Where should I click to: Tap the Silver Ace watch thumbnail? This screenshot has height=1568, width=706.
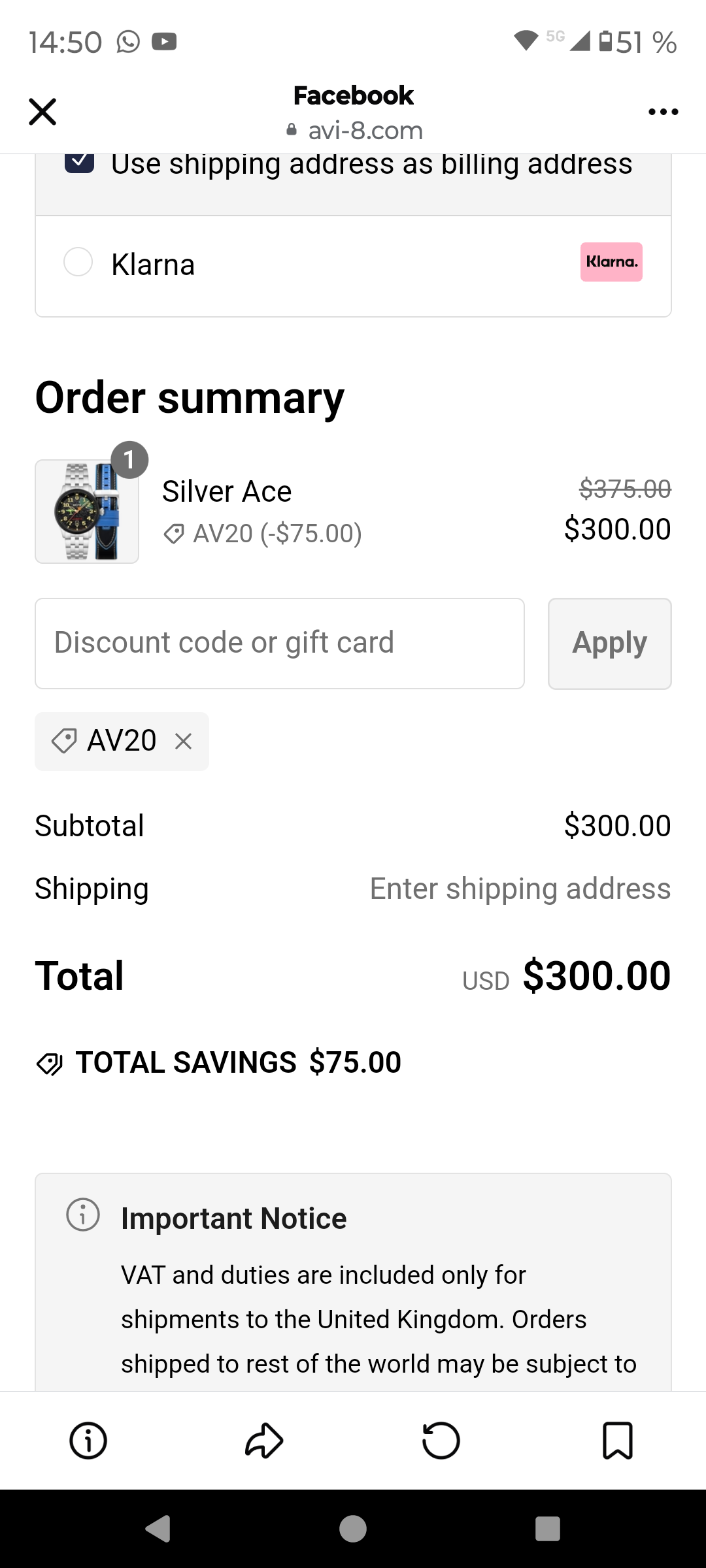(x=87, y=512)
